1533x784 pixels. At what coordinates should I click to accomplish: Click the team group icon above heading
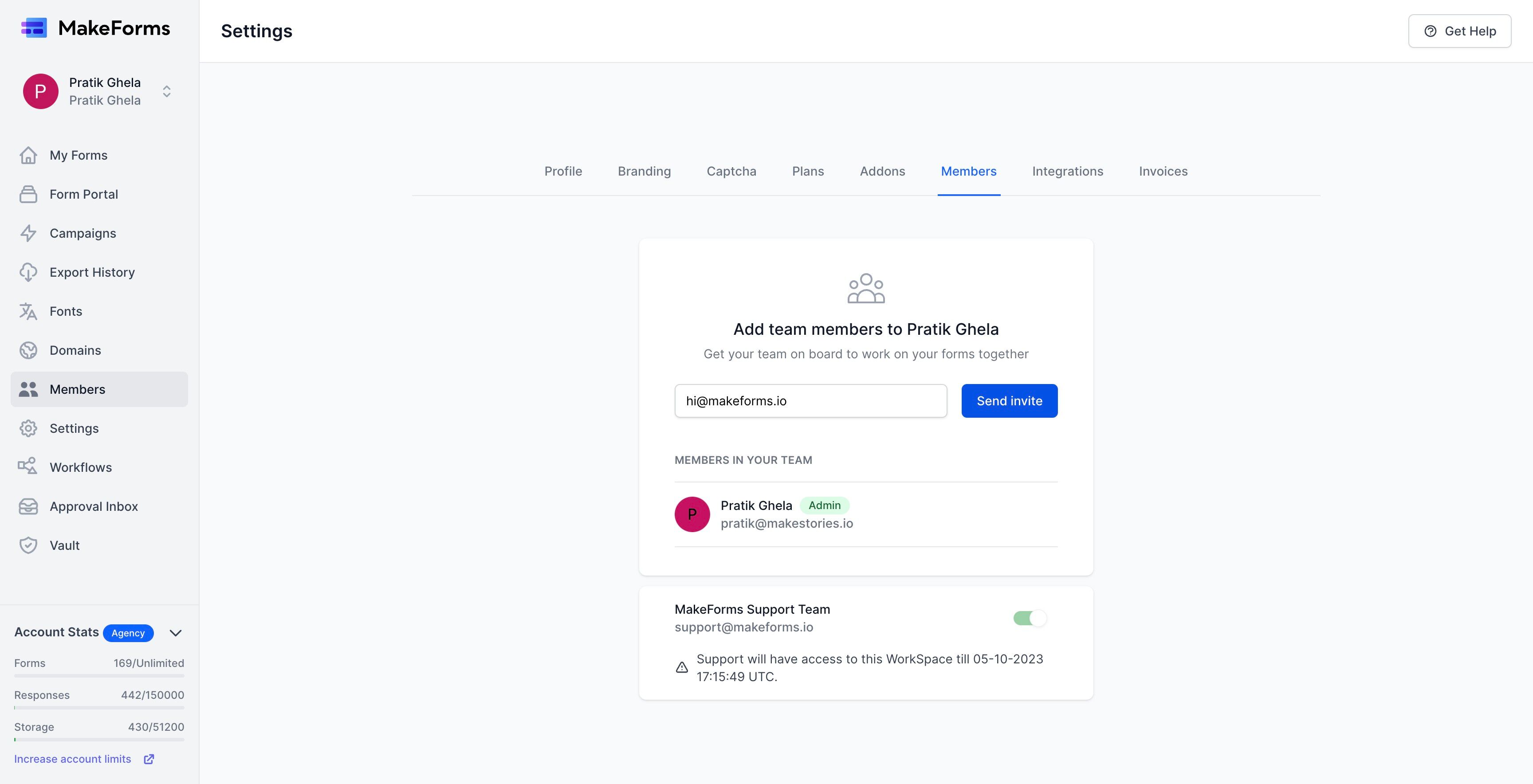(866, 289)
